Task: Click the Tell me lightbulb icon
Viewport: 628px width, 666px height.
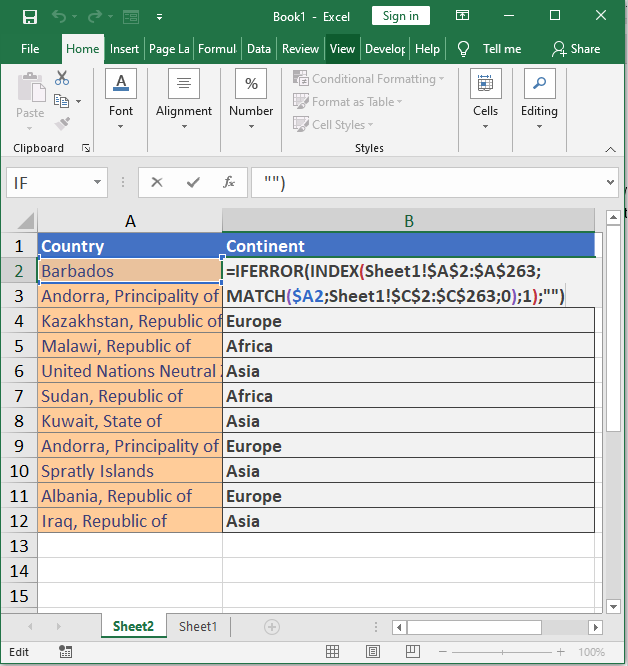Action: point(463,49)
